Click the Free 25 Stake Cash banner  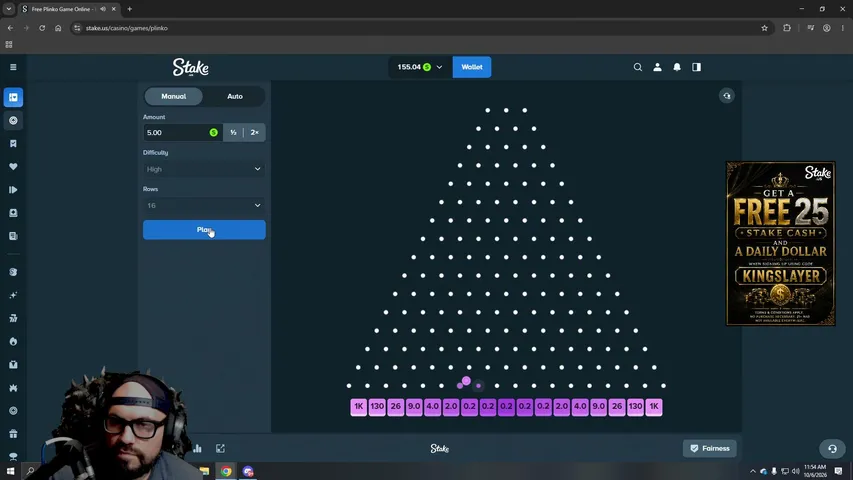pyautogui.click(x=781, y=243)
